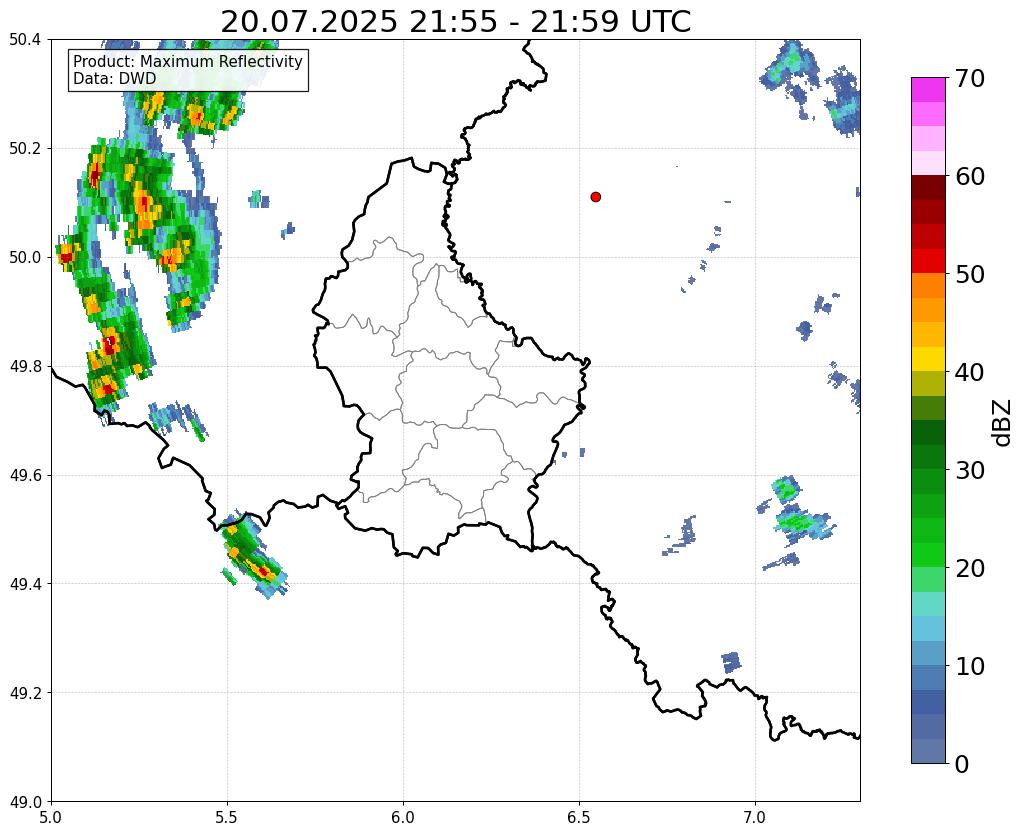Click the dBZ colorbar axis title
The image size is (1023, 834).
tap(1003, 422)
